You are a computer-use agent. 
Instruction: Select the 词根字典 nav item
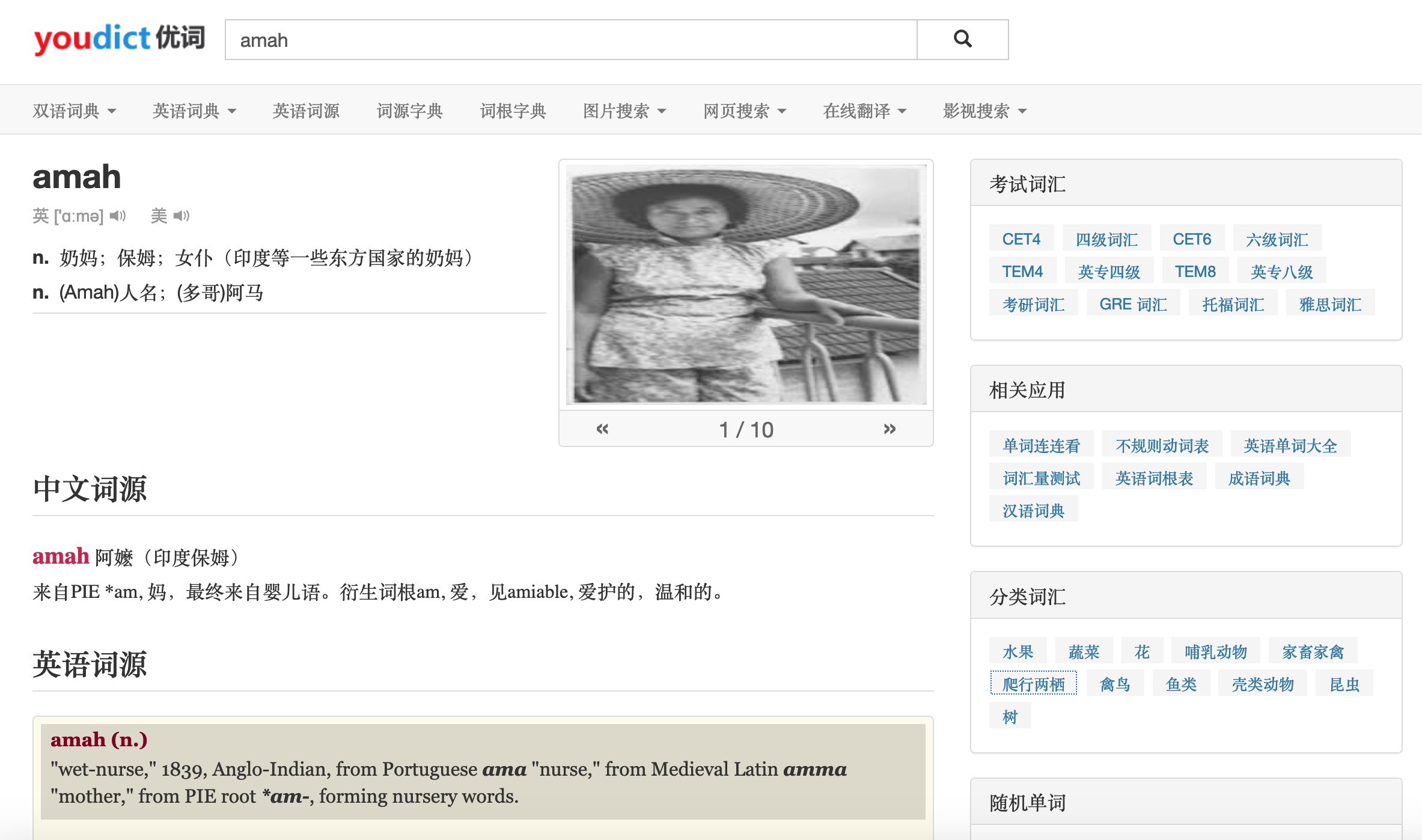coord(513,111)
